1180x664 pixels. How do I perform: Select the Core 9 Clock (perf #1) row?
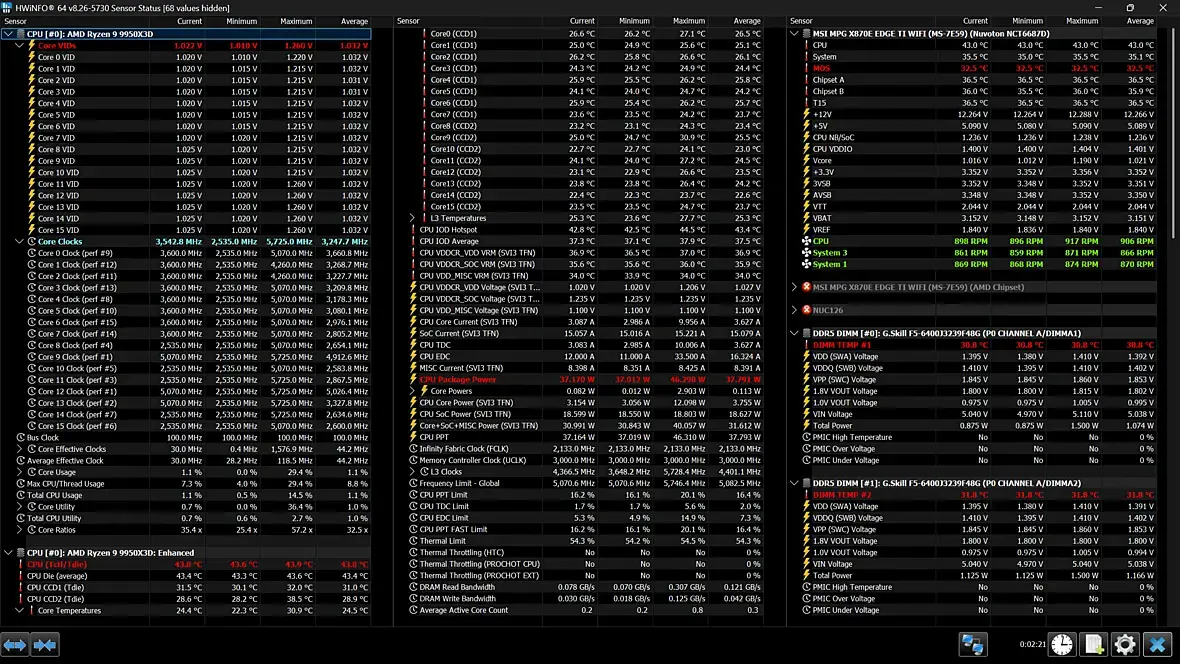click(187, 357)
